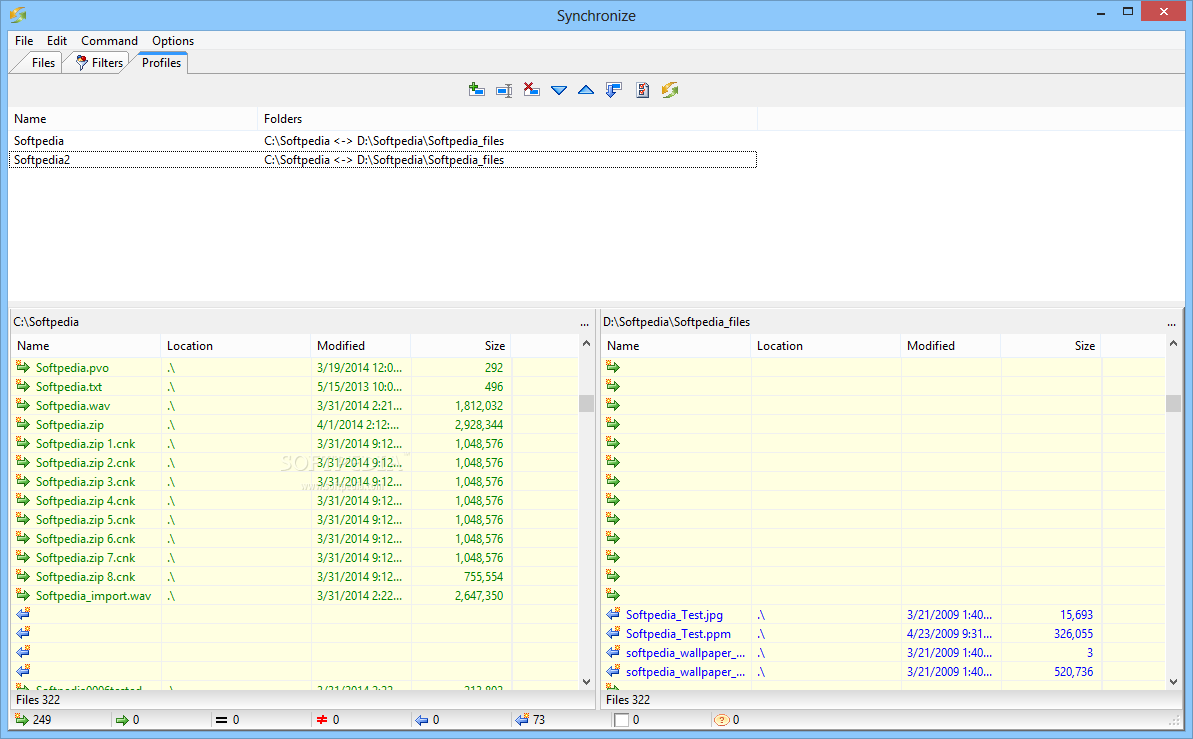Switch to the Filters tab
Image resolution: width=1193 pixels, height=739 pixels.
[100, 62]
